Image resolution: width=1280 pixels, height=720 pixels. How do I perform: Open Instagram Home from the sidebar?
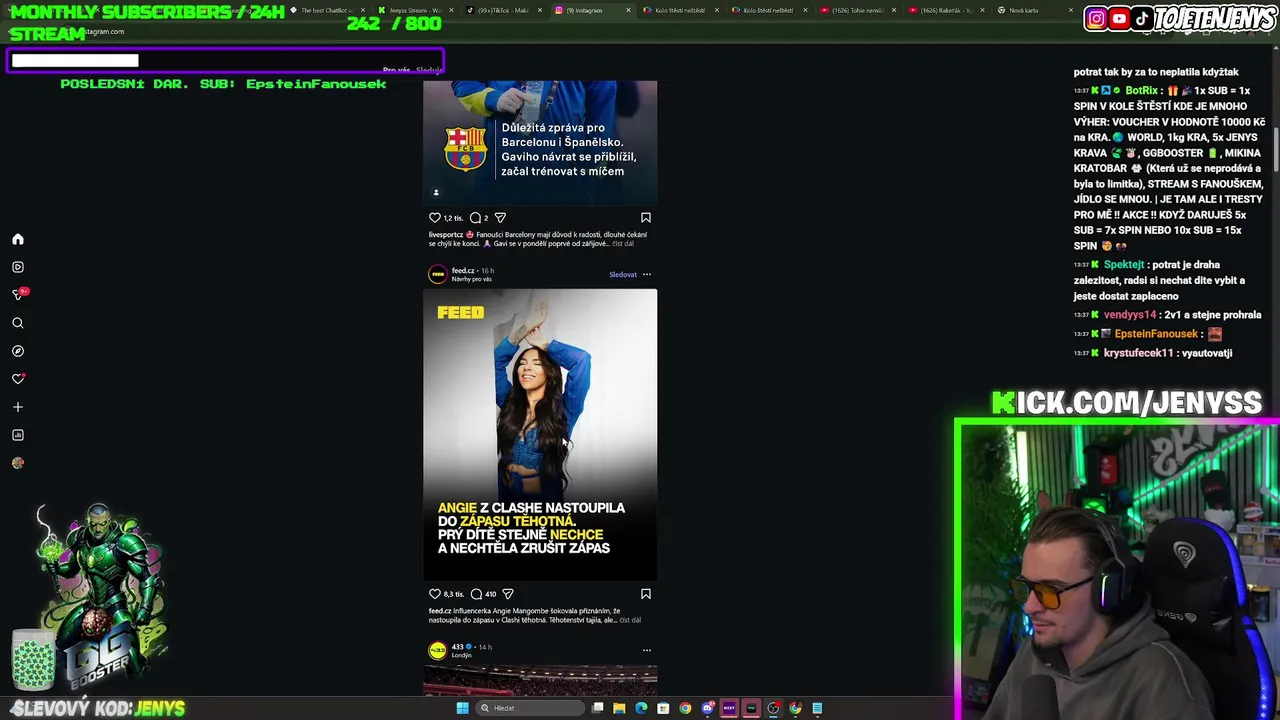(18, 239)
